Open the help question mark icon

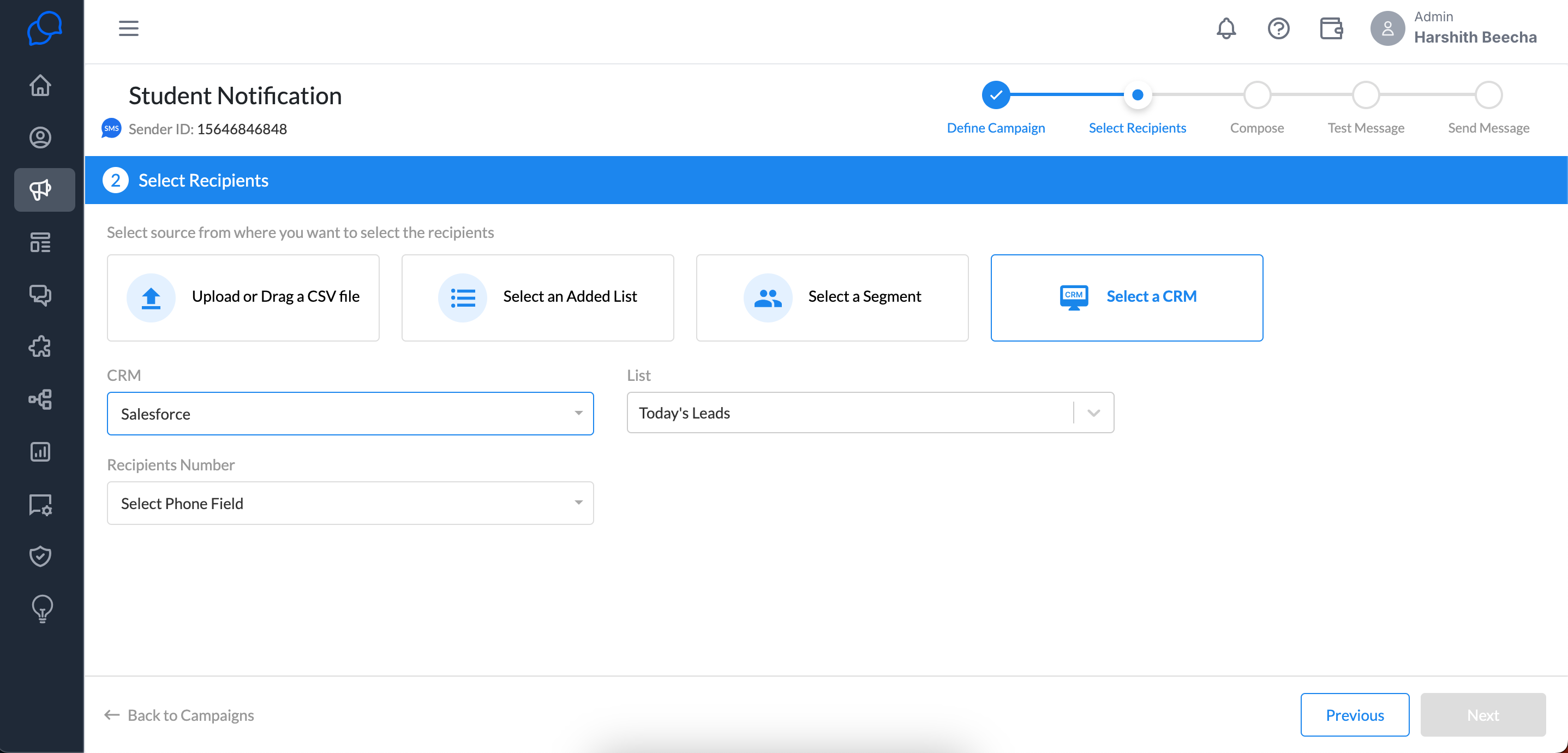(x=1278, y=28)
